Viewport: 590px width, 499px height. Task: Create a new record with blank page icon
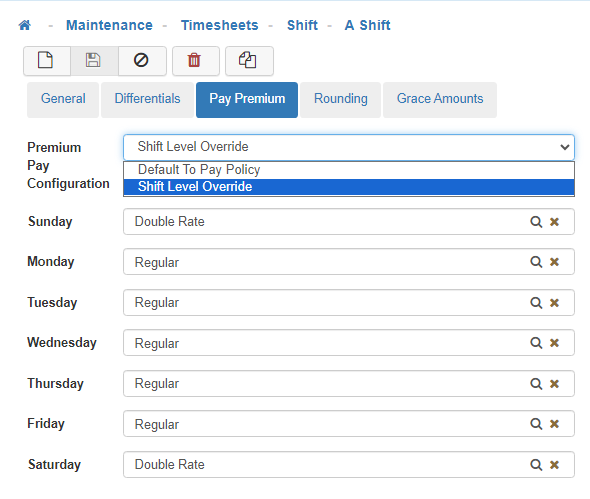point(47,61)
